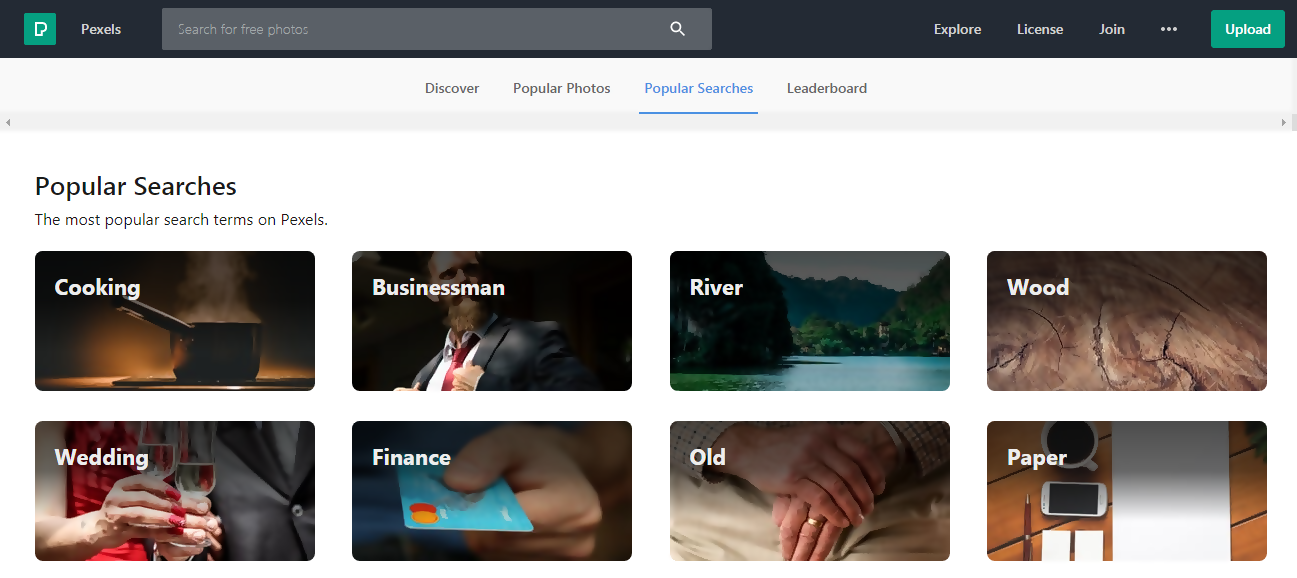The image size is (1297, 578).
Task: Open the Wood search thumbnail
Action: click(1127, 321)
